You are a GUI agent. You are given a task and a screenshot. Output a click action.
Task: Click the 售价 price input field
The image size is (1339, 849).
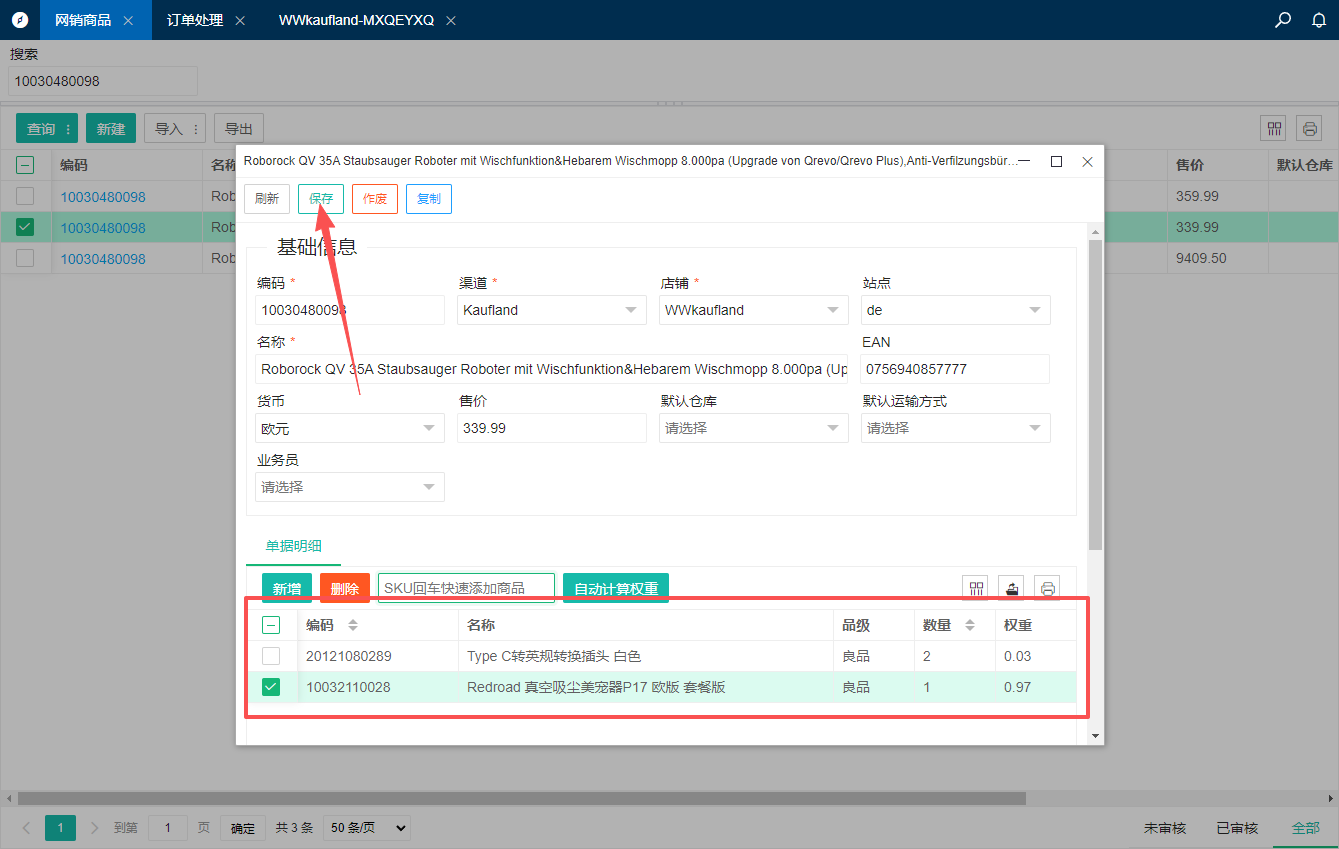tap(552, 428)
